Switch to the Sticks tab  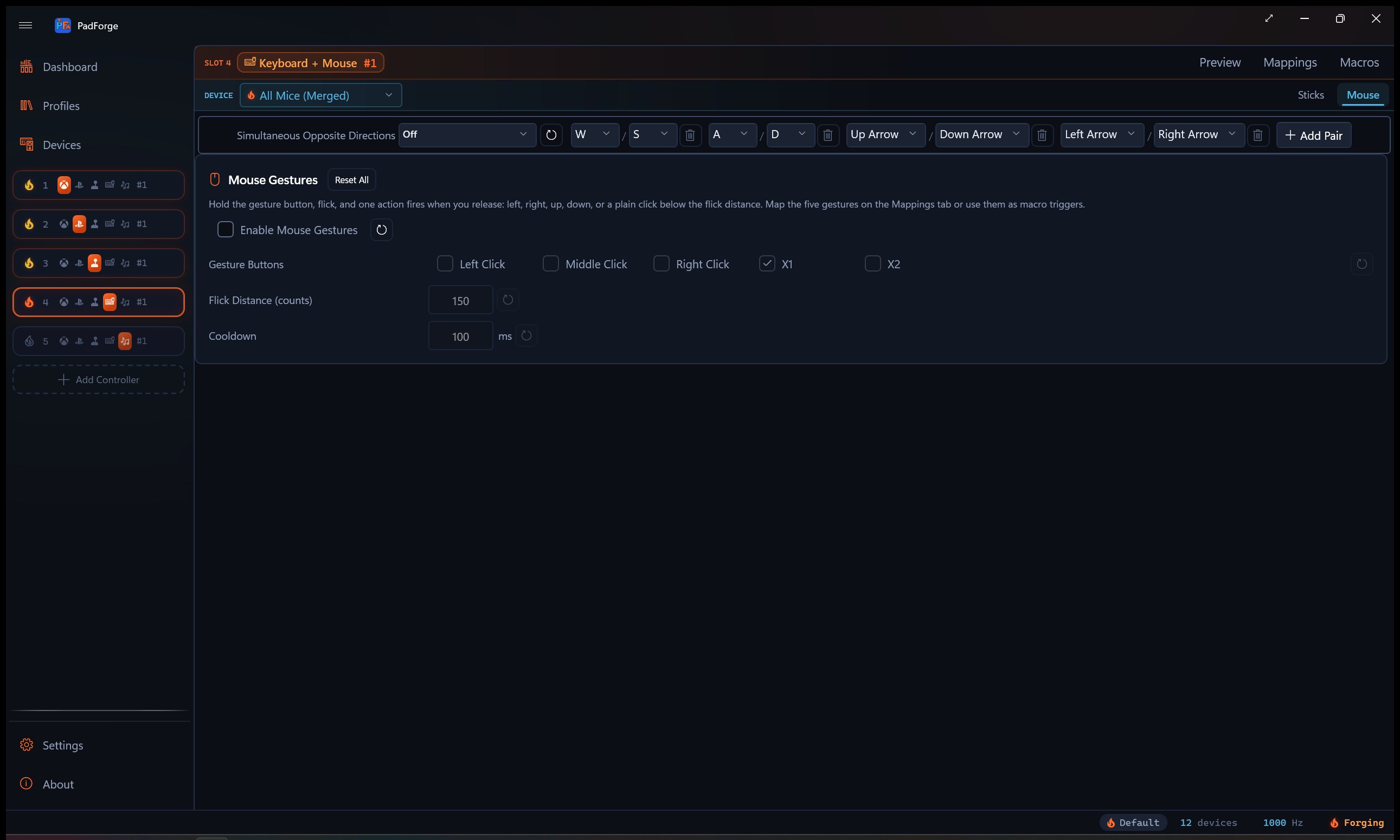click(x=1311, y=95)
